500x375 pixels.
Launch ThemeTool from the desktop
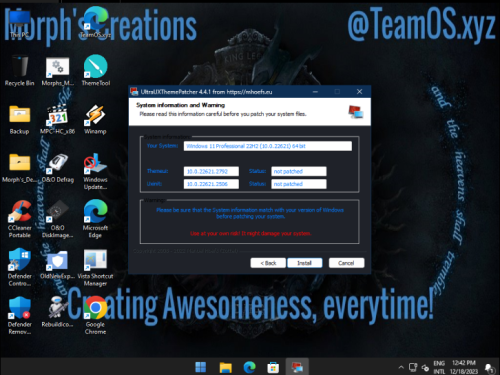tap(96, 71)
